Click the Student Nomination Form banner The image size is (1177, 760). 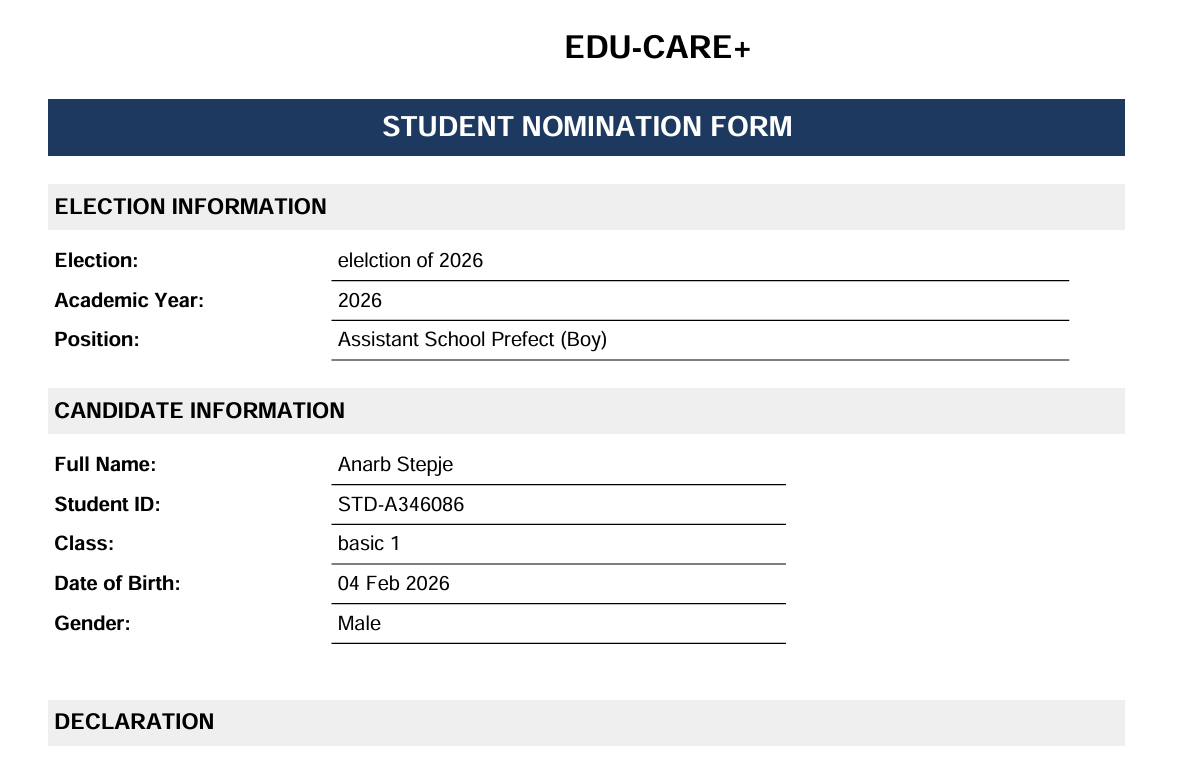pos(586,127)
